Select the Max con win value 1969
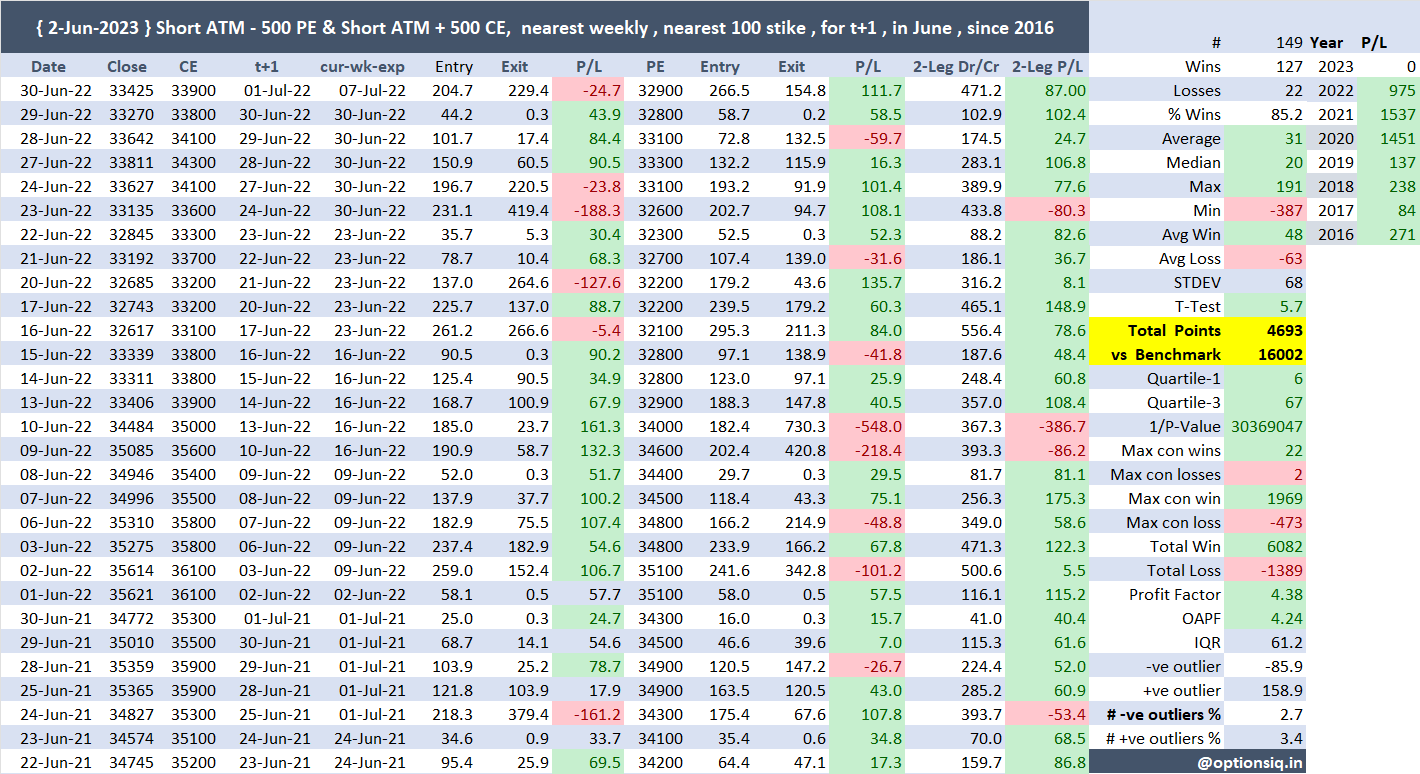The image size is (1420, 774). (x=1286, y=499)
